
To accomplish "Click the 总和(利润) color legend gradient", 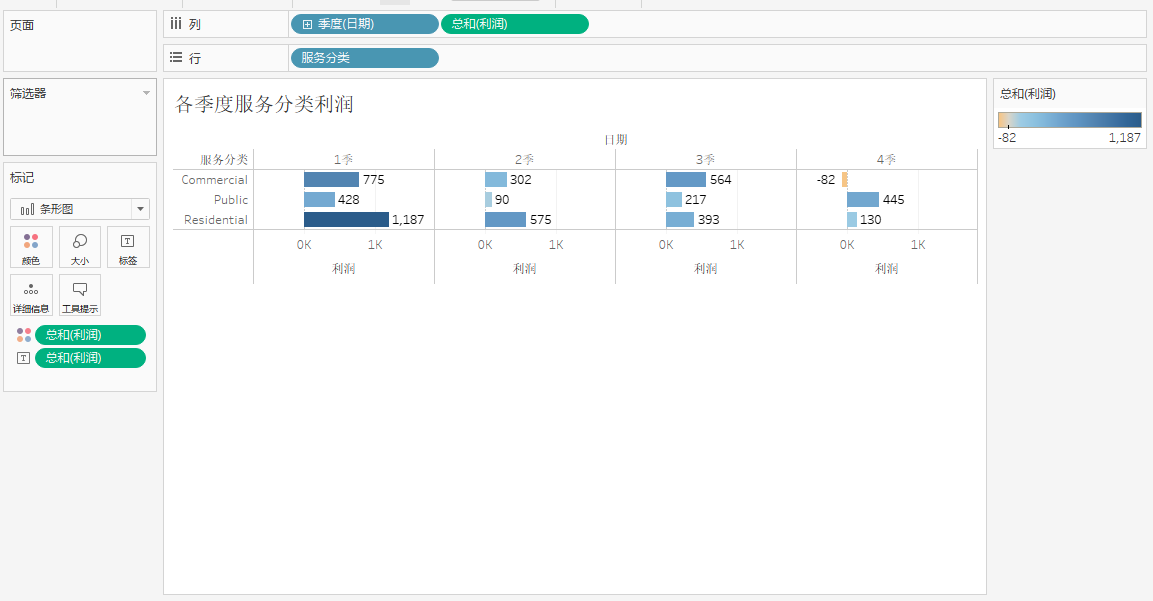I will pyautogui.click(x=1069, y=120).
